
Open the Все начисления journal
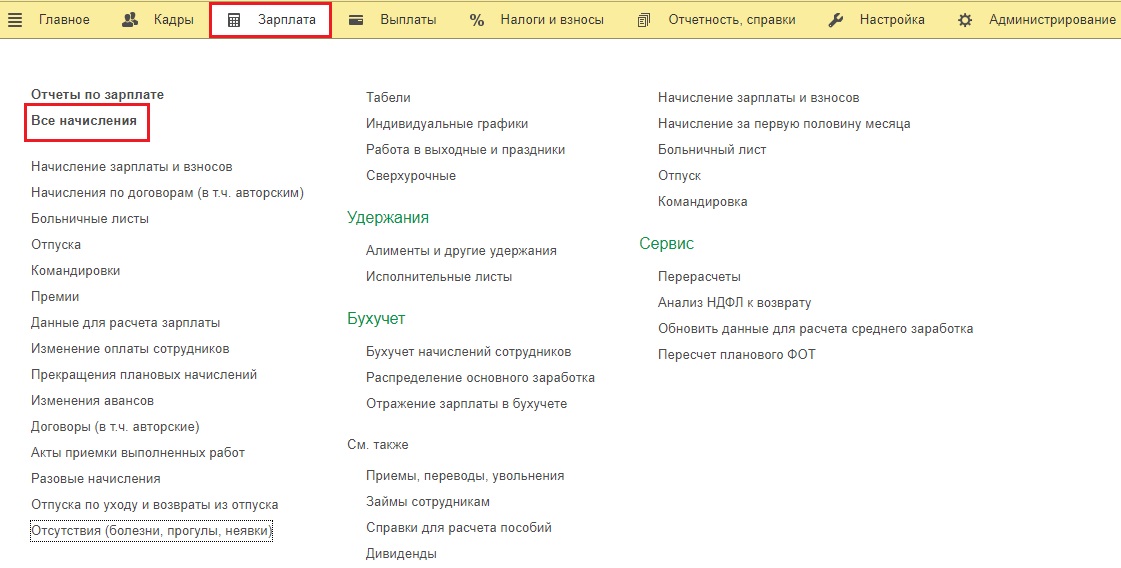(84, 121)
